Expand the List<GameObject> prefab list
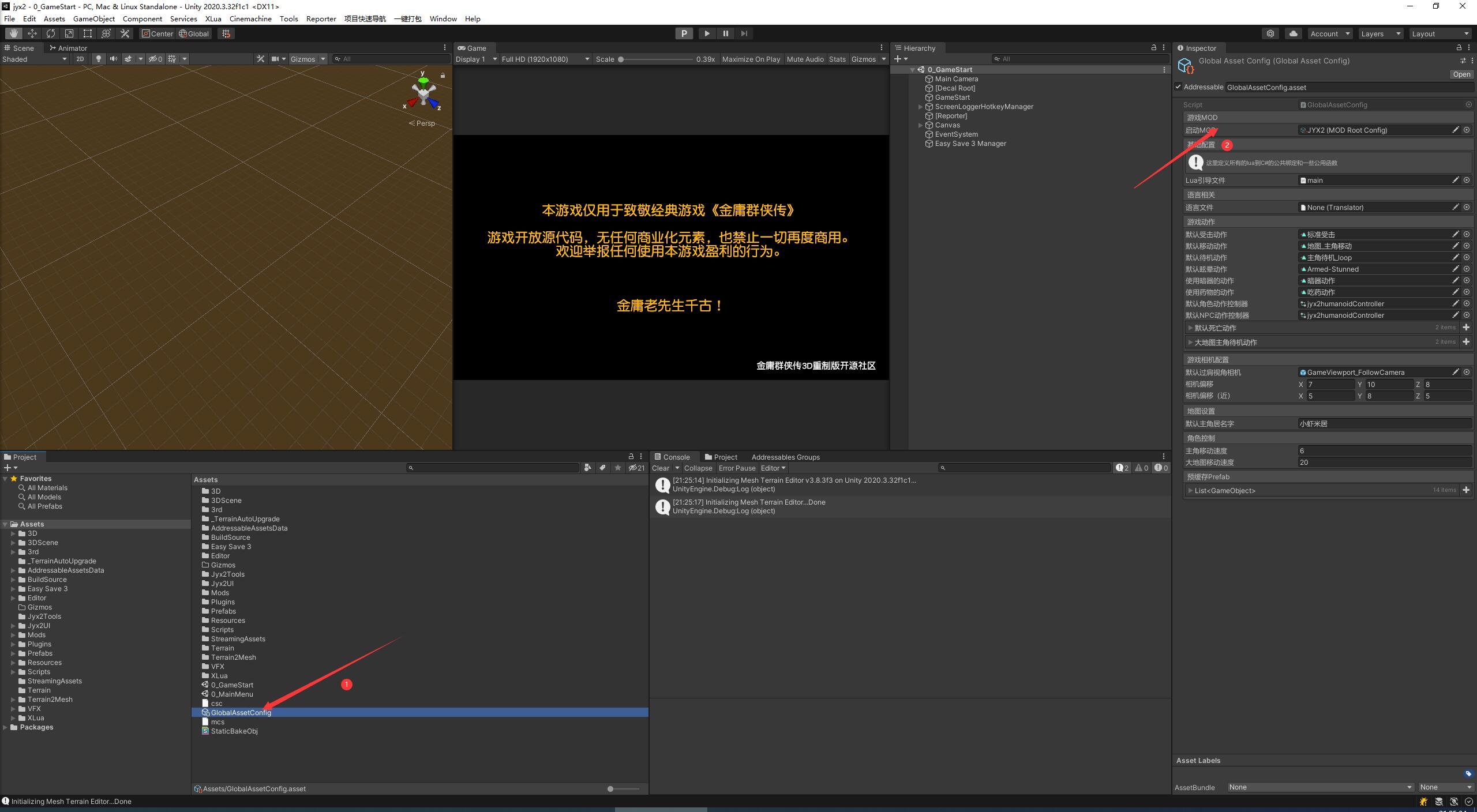Viewport: 1477px width, 812px height. 1190,491
